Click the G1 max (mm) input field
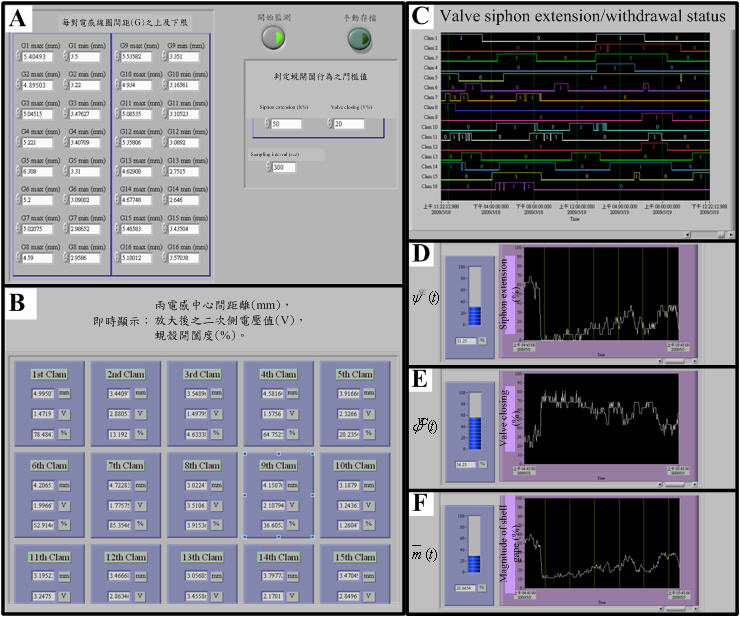The image size is (740, 617). [x=38, y=57]
